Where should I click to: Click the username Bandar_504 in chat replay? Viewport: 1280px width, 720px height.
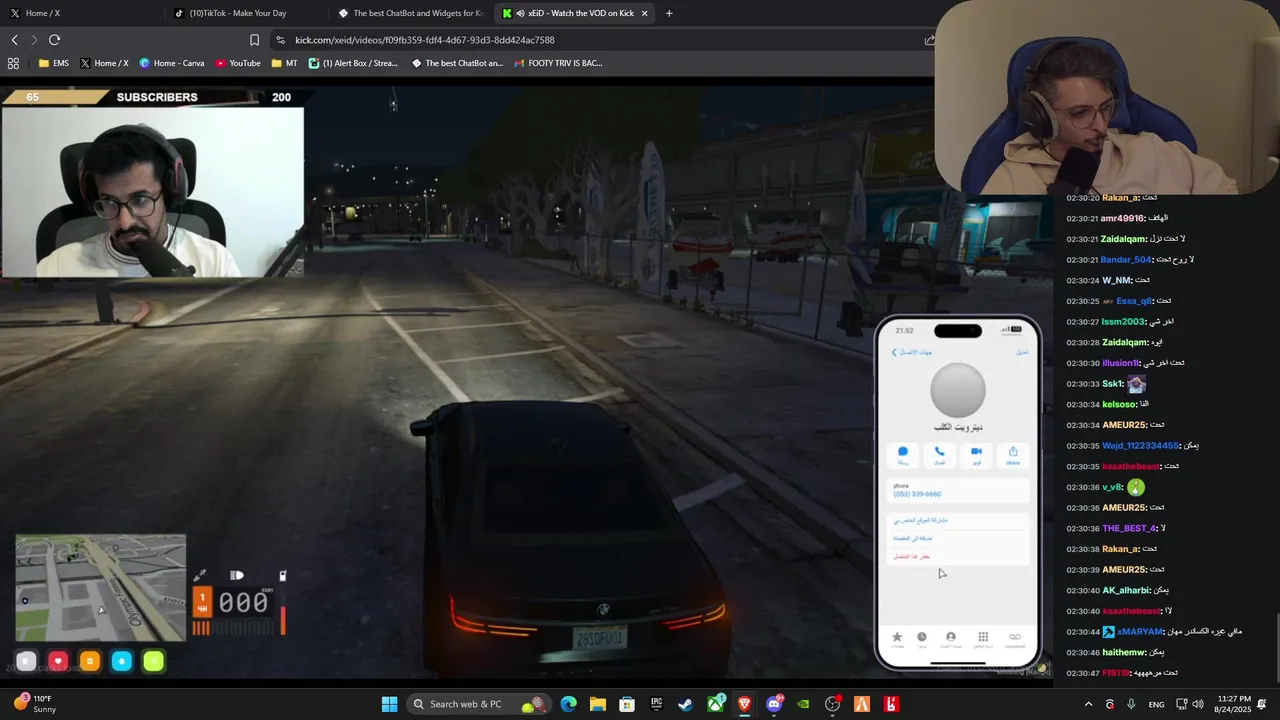coord(1127,260)
